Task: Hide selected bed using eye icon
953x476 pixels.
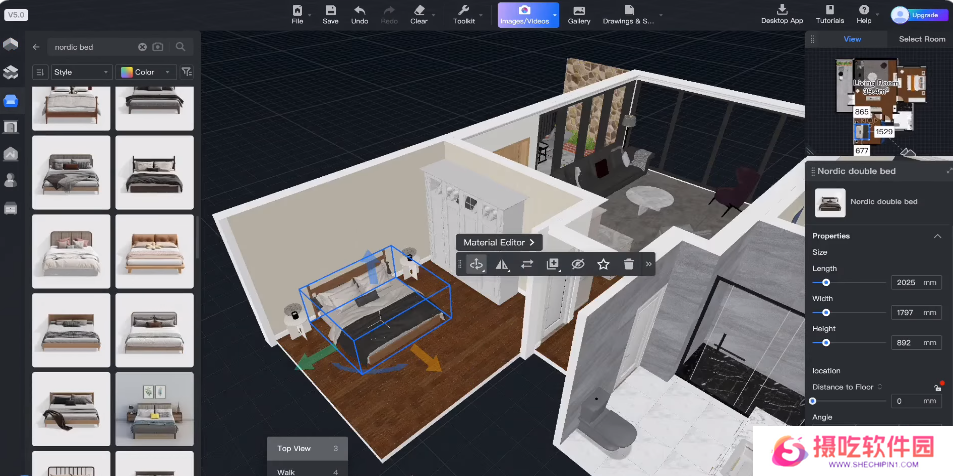Action: (578, 264)
